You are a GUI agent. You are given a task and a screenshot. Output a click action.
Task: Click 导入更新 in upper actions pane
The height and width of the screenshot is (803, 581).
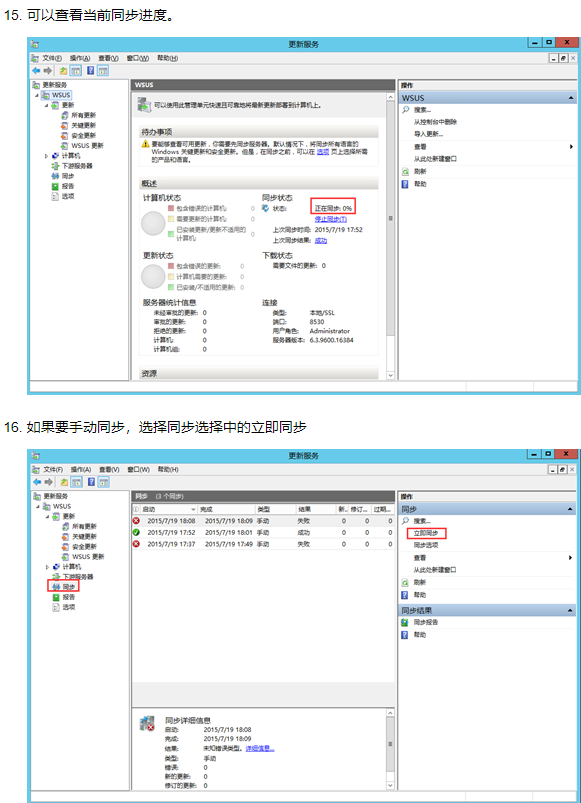[x=428, y=134]
